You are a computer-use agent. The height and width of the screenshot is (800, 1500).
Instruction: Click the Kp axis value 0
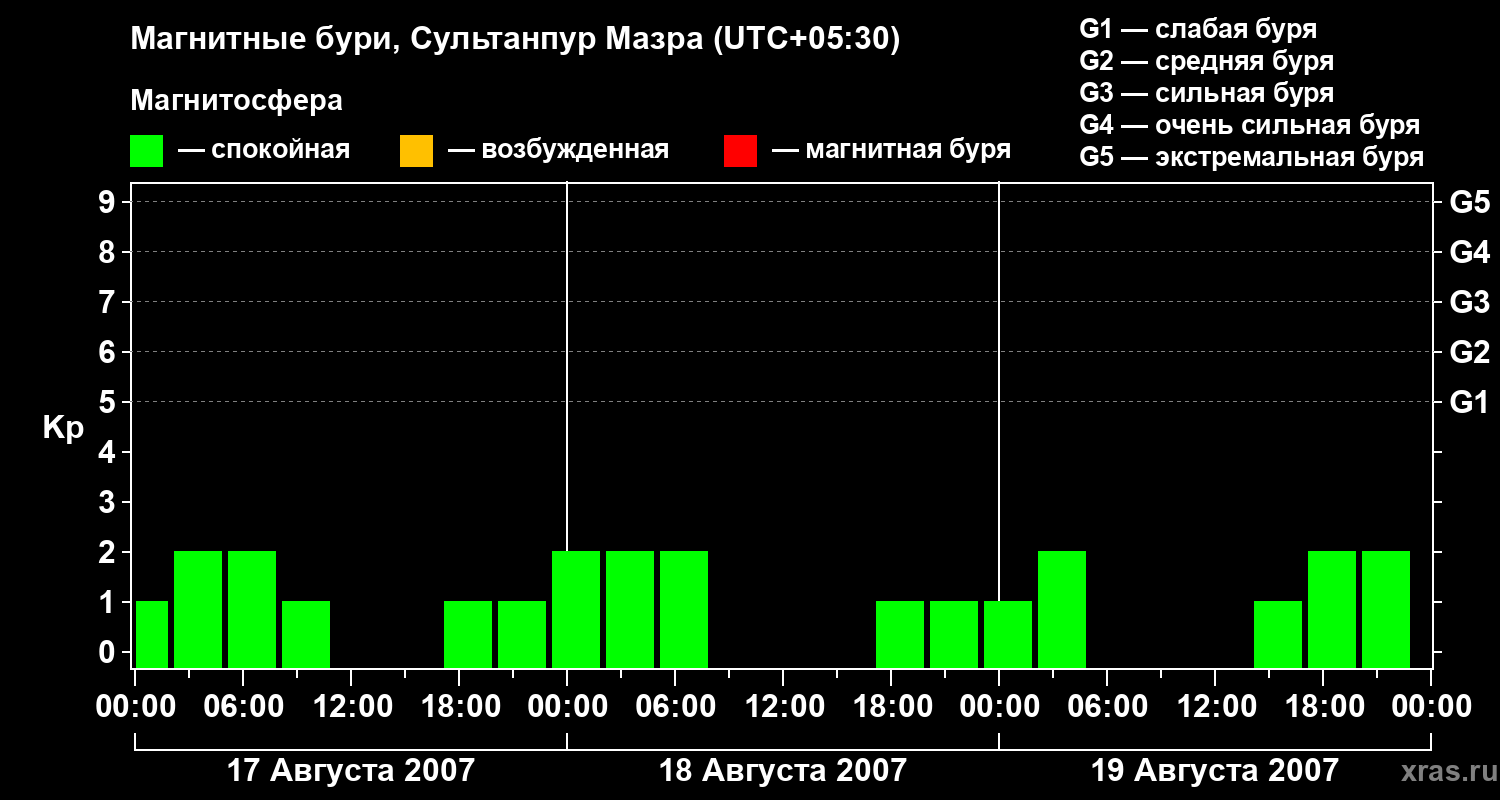[x=109, y=652]
